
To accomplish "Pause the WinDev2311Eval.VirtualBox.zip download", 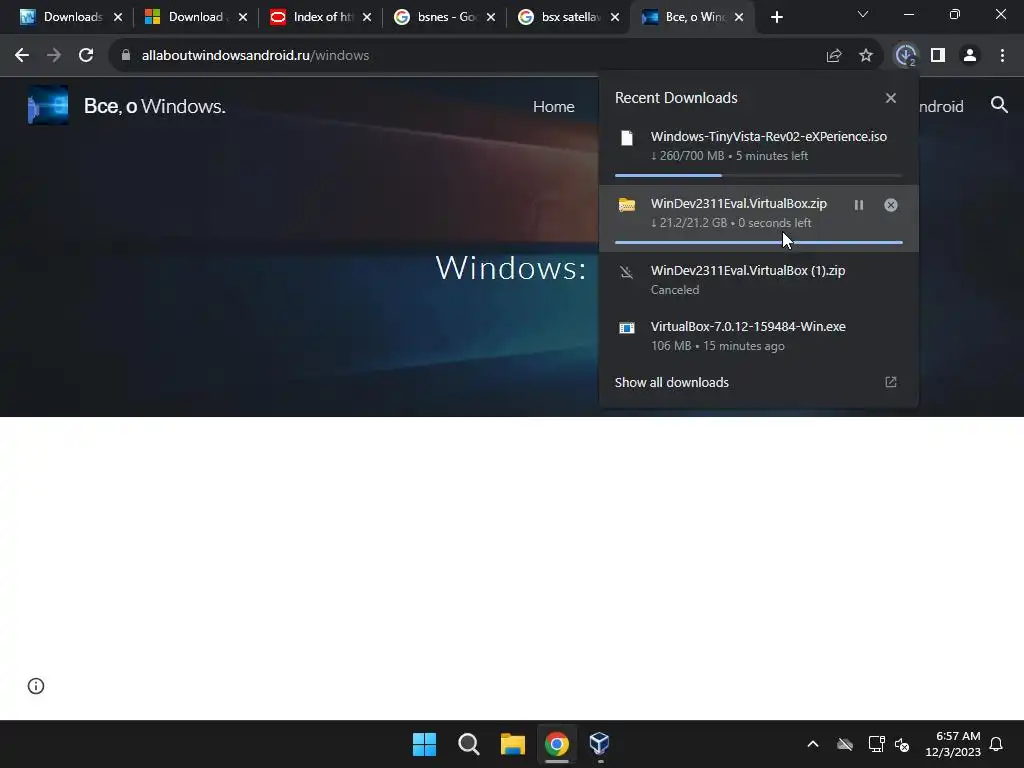I will pos(859,205).
